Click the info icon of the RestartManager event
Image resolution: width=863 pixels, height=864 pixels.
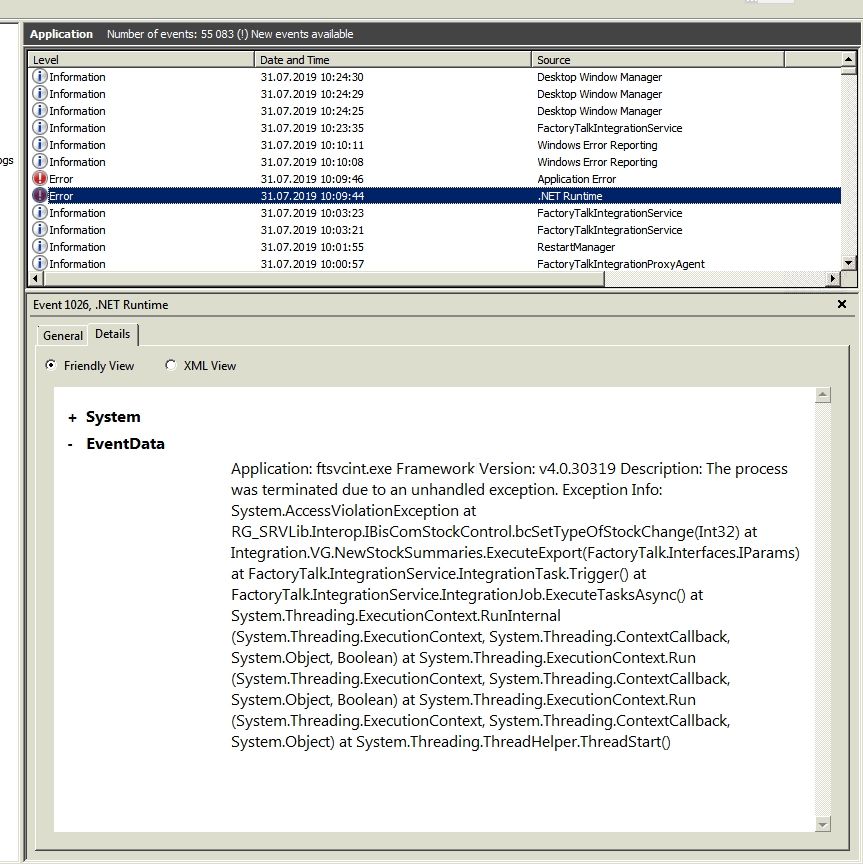click(40, 247)
